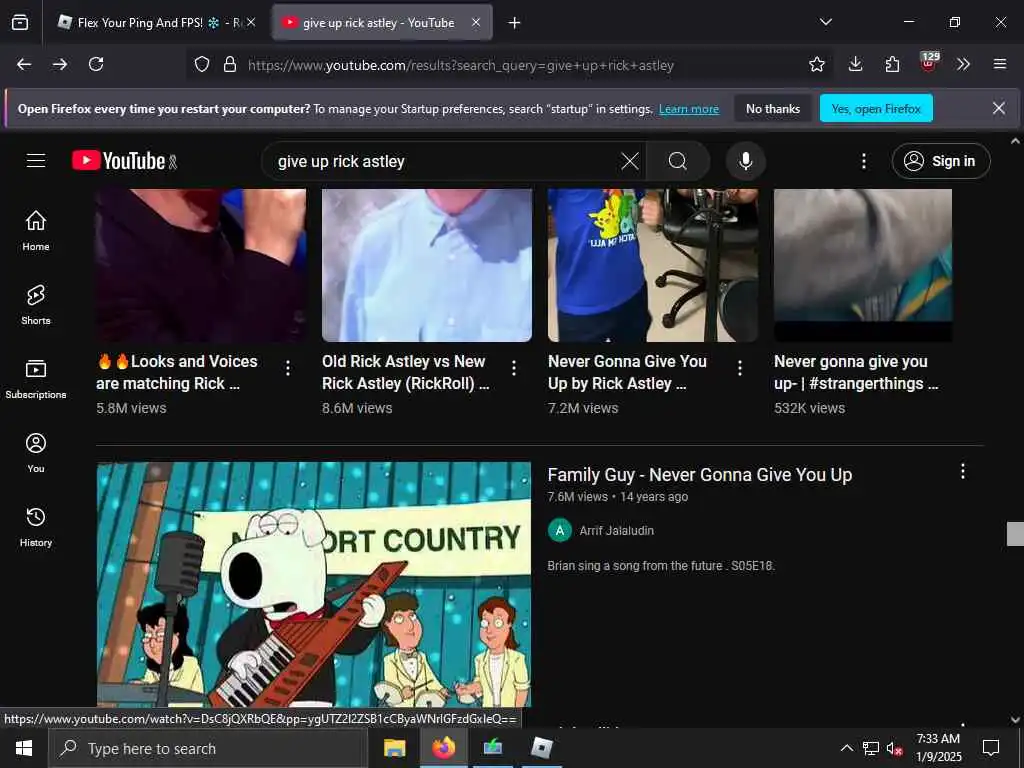1024x768 pixels.
Task: Bookmark this page with star
Action: click(816, 64)
